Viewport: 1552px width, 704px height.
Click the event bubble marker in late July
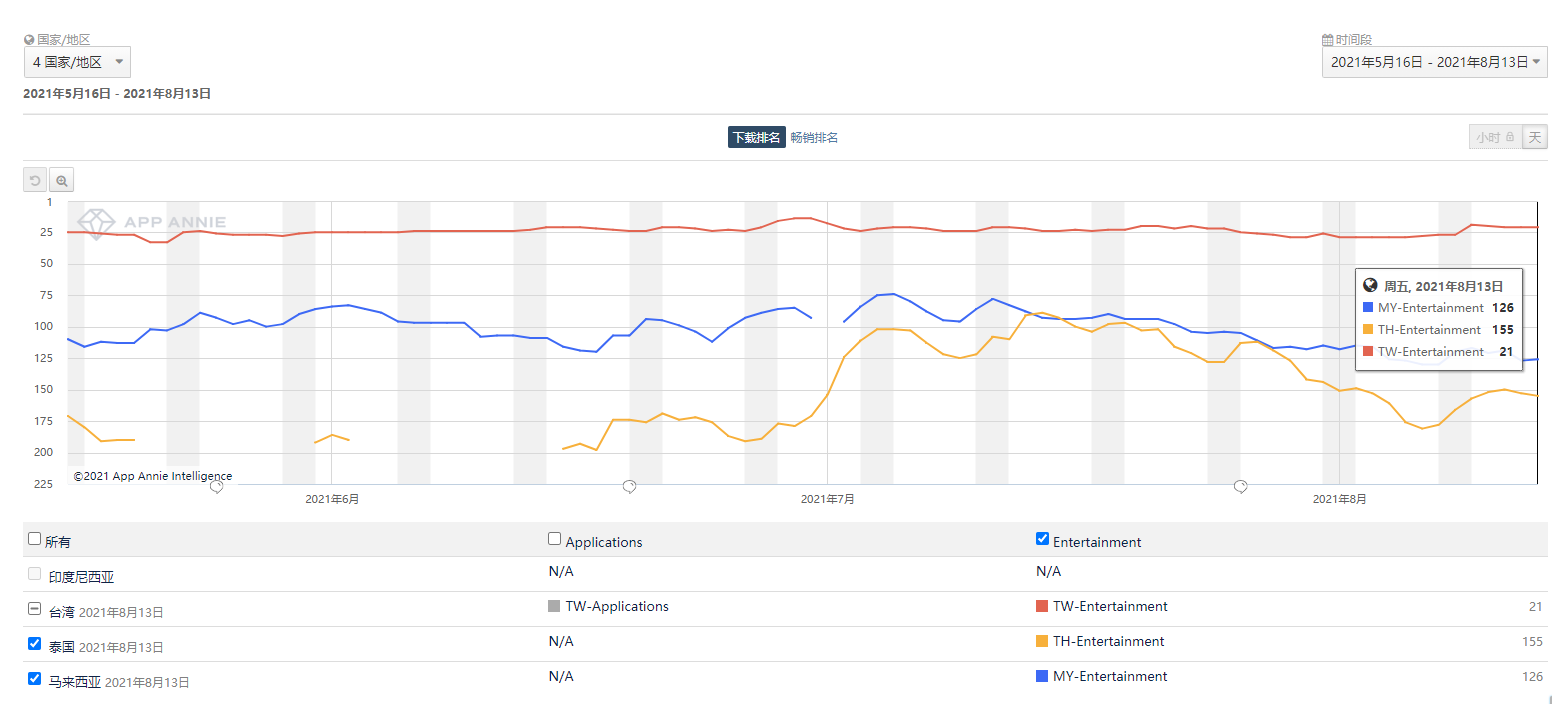click(1240, 487)
